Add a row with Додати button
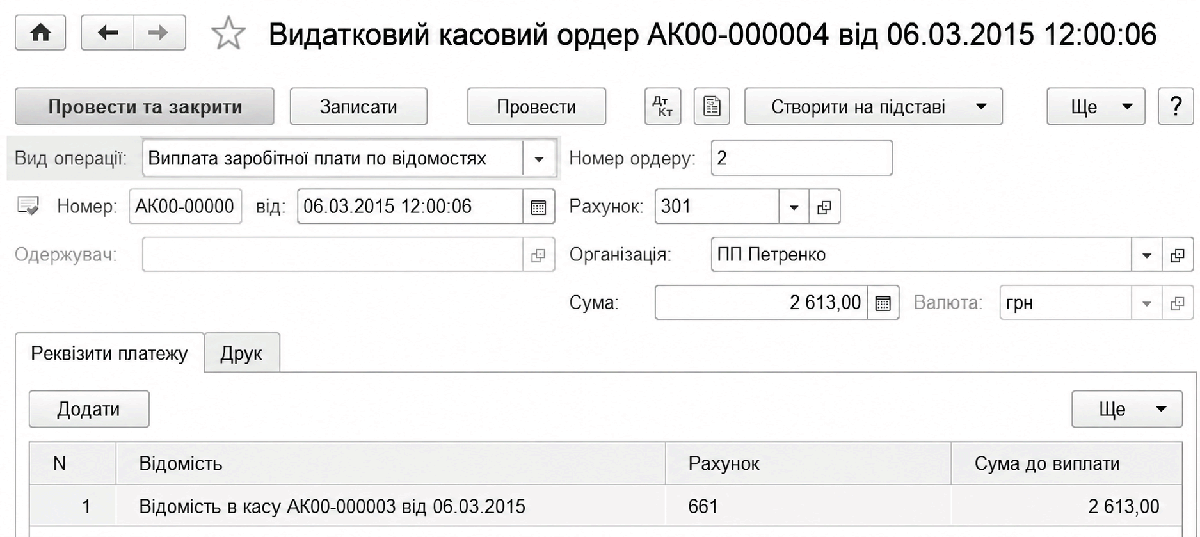Screen dimensions: 1200x537 [x=89, y=408]
